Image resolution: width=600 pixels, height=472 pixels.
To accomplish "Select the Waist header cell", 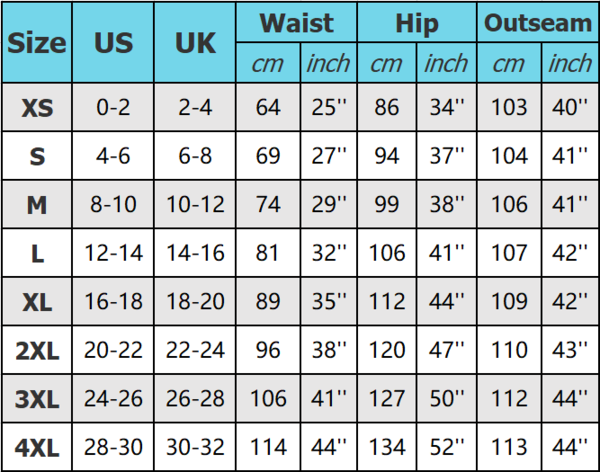I will pos(295,23).
